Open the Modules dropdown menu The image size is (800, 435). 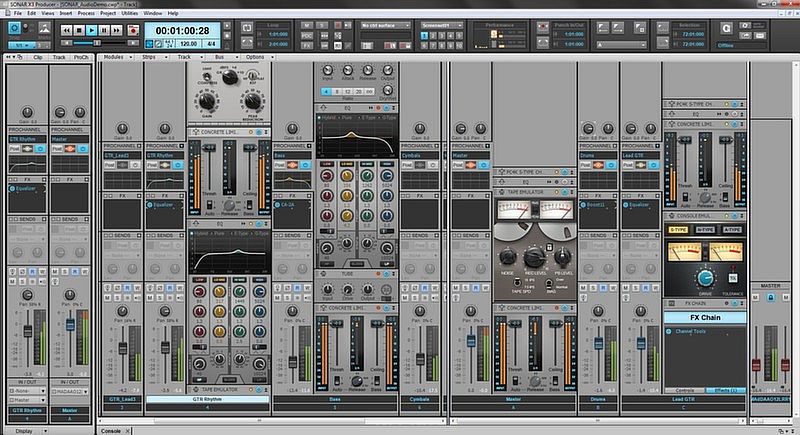tap(116, 57)
